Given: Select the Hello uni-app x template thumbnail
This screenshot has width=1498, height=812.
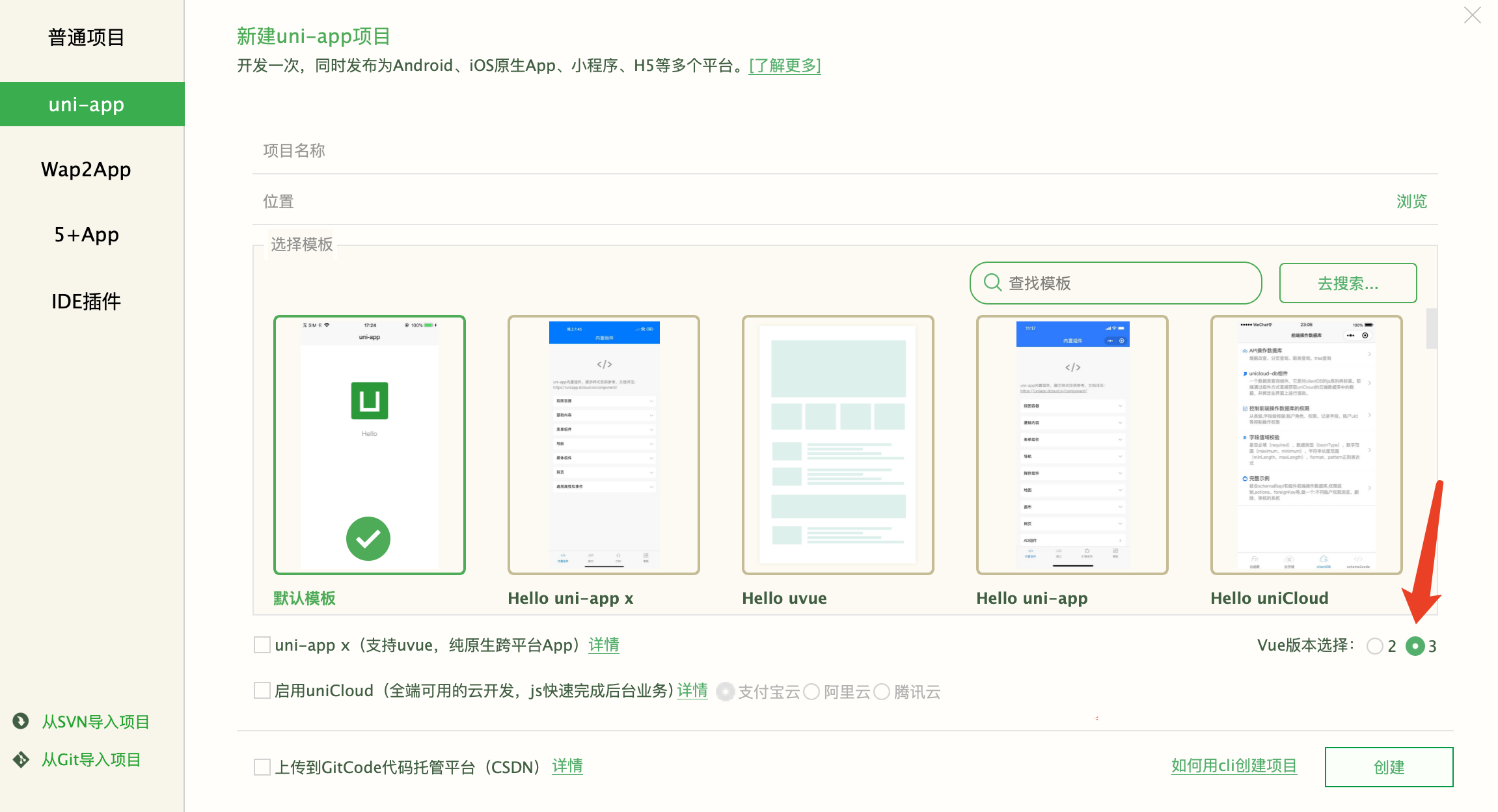Looking at the screenshot, I should (604, 445).
